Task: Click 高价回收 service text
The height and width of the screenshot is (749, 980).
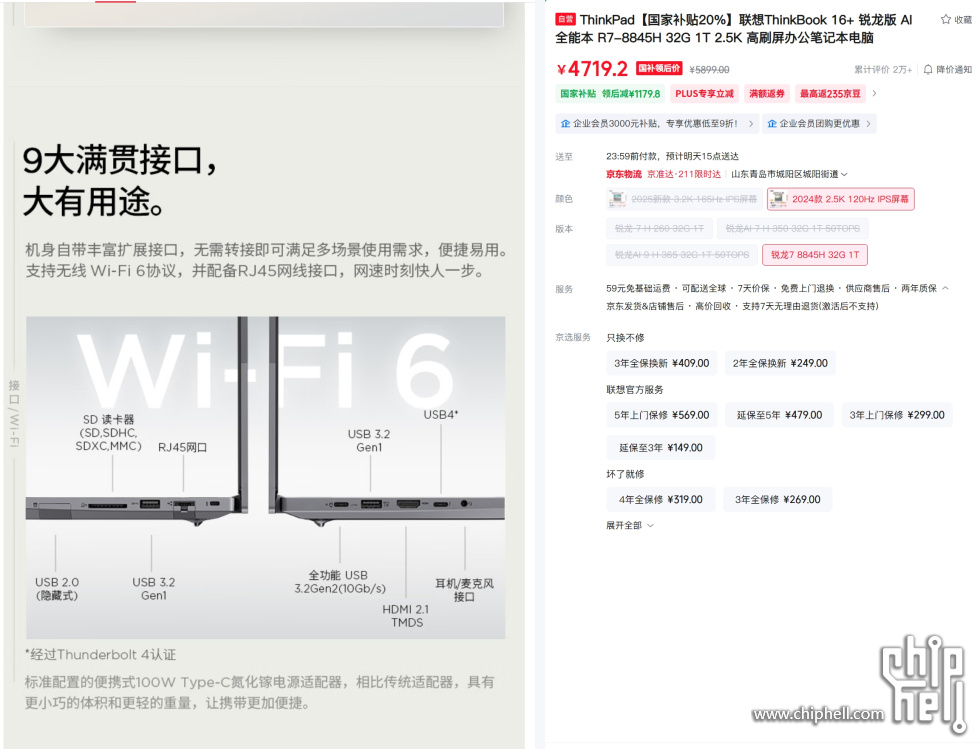Action: 712,306
